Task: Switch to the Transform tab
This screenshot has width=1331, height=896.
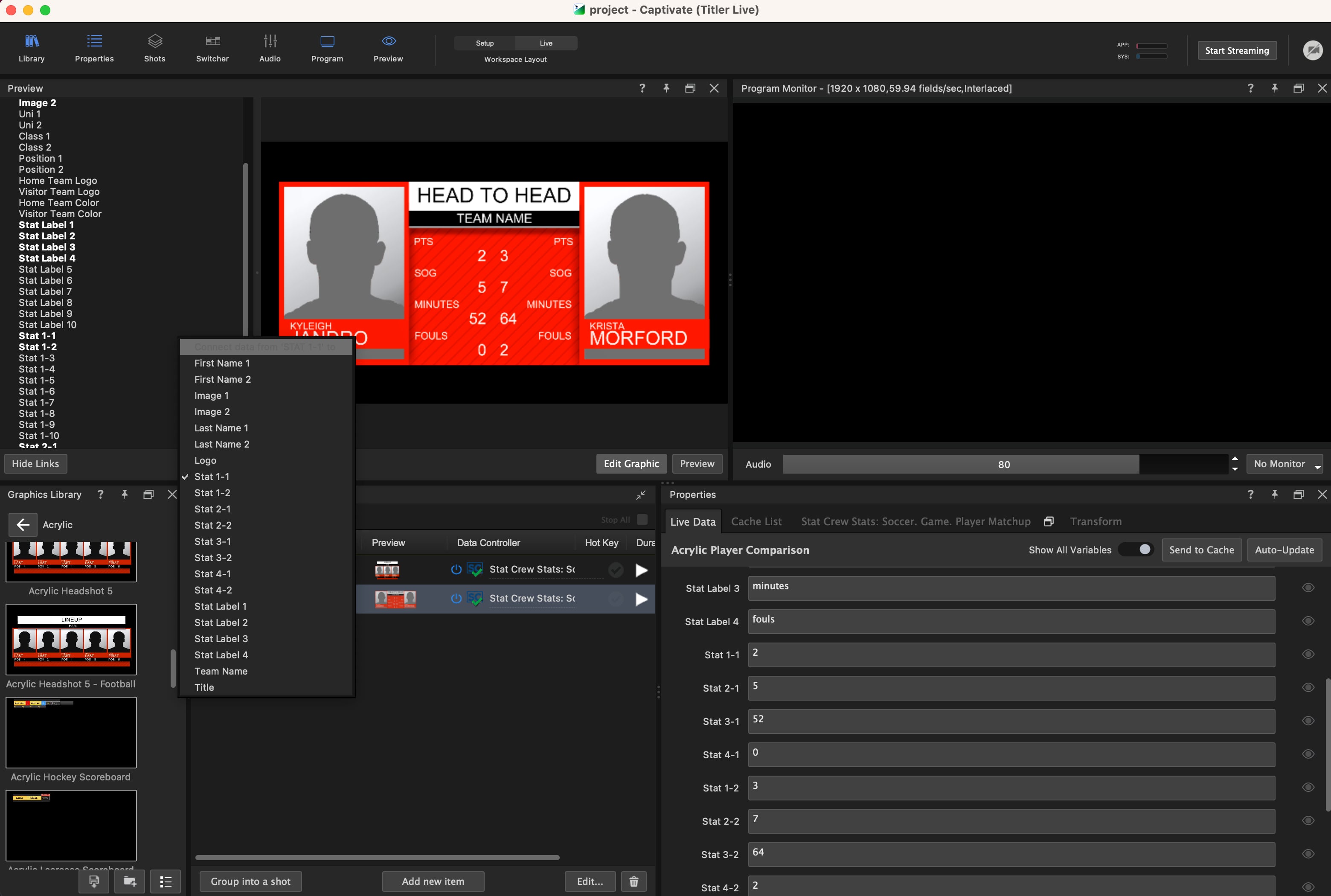Action: point(1096,521)
